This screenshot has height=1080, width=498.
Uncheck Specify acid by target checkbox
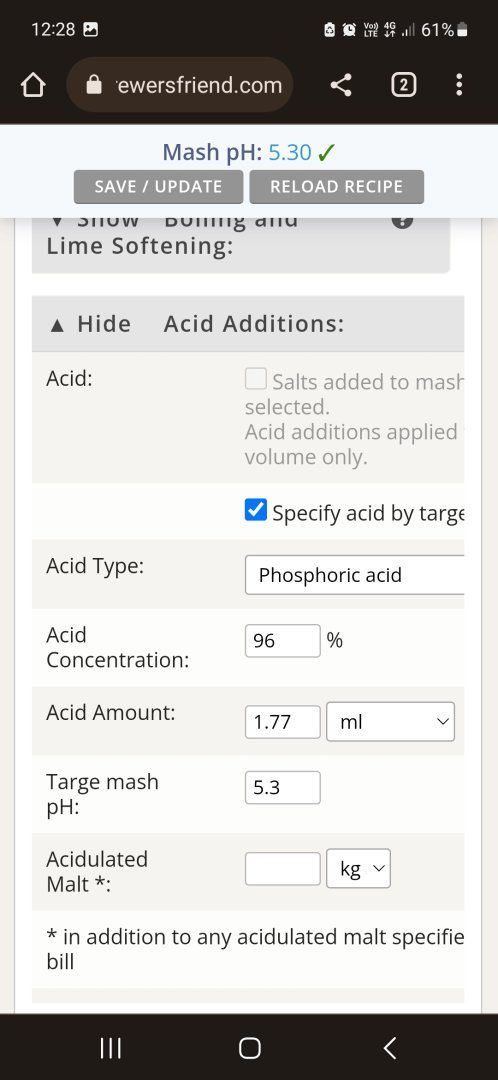pyautogui.click(x=256, y=510)
